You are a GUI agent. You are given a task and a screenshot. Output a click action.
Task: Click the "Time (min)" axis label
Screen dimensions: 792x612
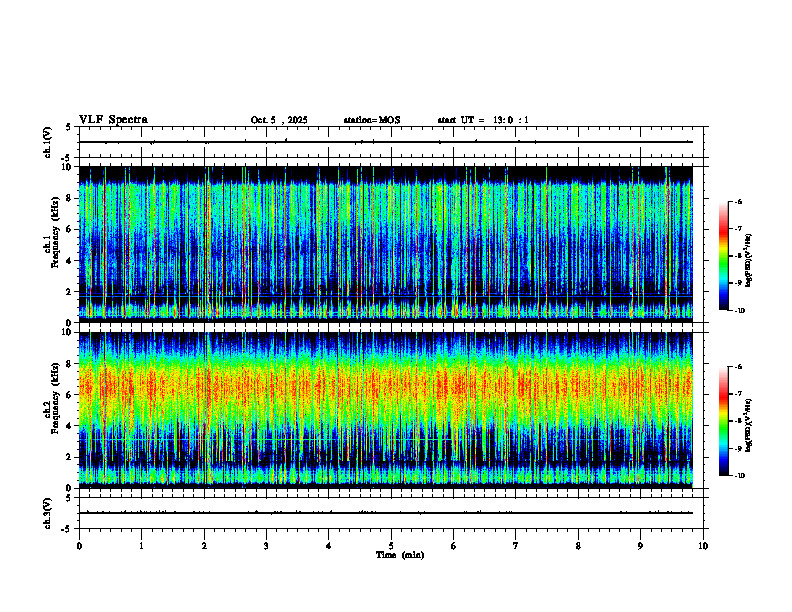[400, 555]
